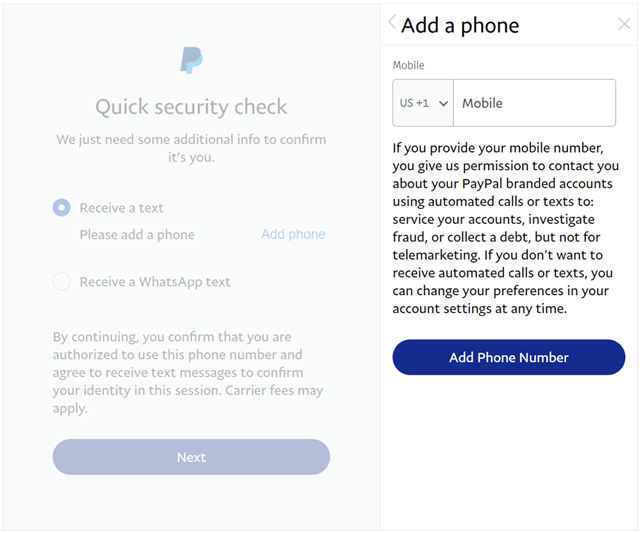640x533 pixels.
Task: Select the Receive a text radio option
Action: [x=62, y=207]
